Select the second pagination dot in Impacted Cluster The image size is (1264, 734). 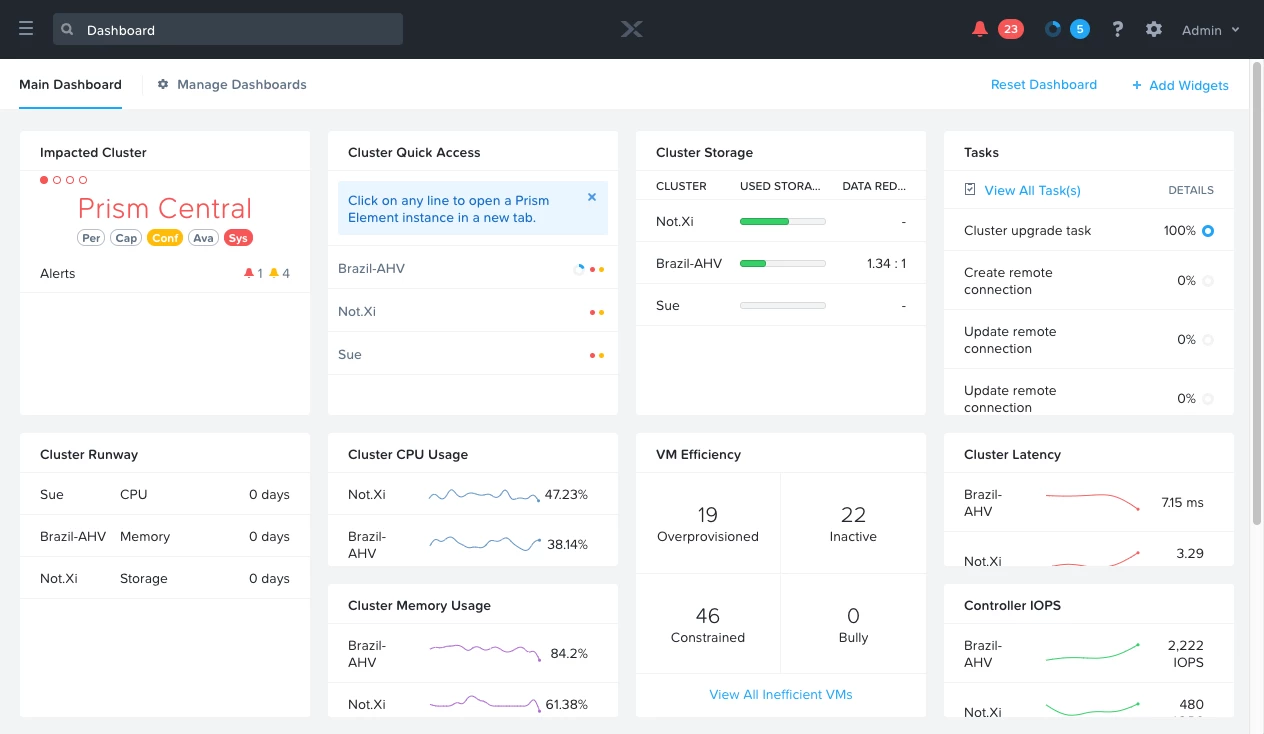pyautogui.click(x=56, y=180)
